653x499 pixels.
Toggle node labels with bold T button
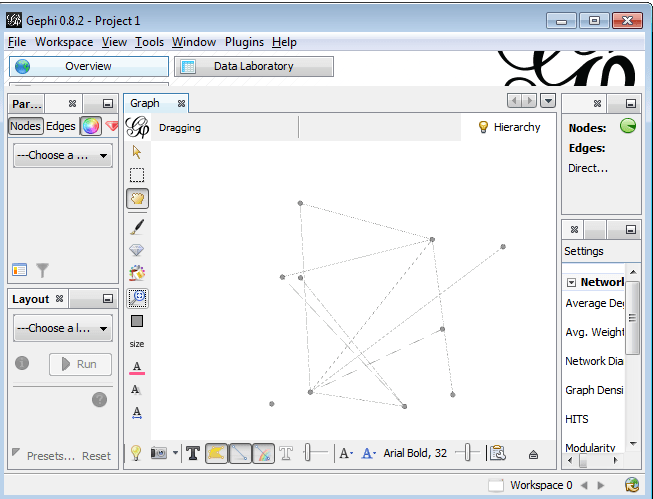193,453
